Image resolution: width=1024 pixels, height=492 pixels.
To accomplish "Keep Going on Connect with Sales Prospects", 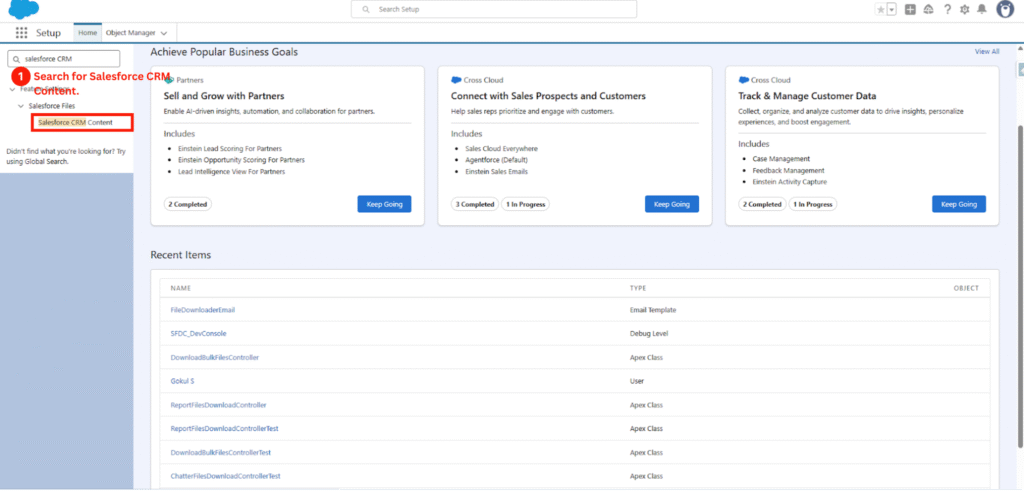I will (671, 204).
